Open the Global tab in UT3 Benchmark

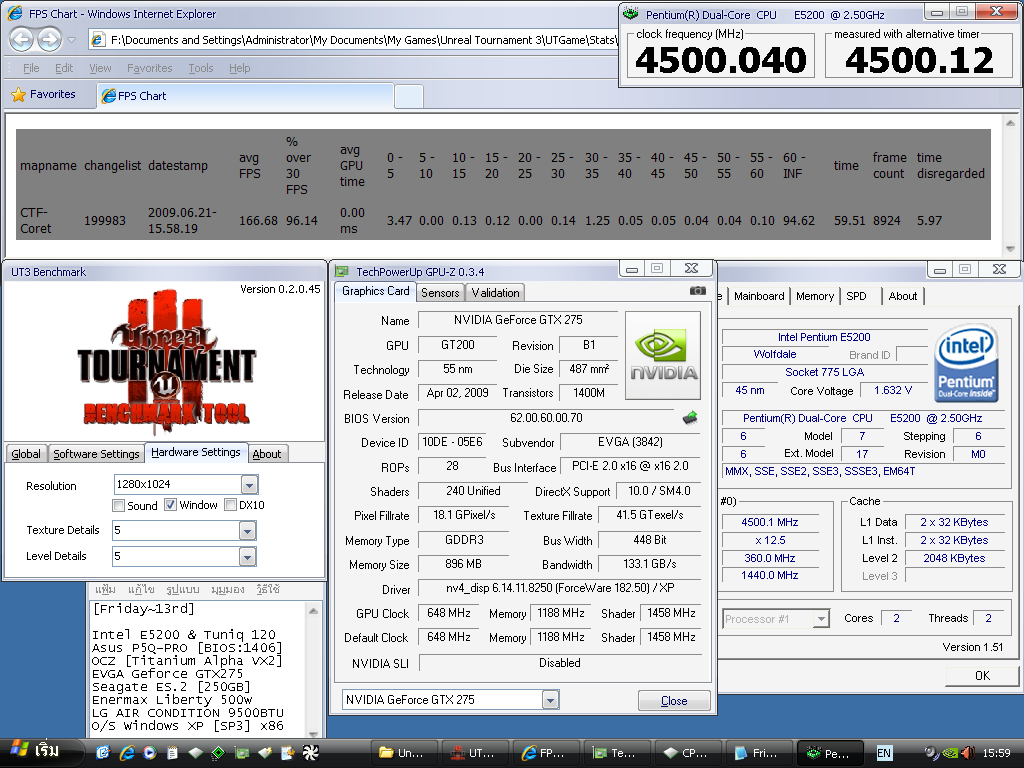pyautogui.click(x=25, y=454)
